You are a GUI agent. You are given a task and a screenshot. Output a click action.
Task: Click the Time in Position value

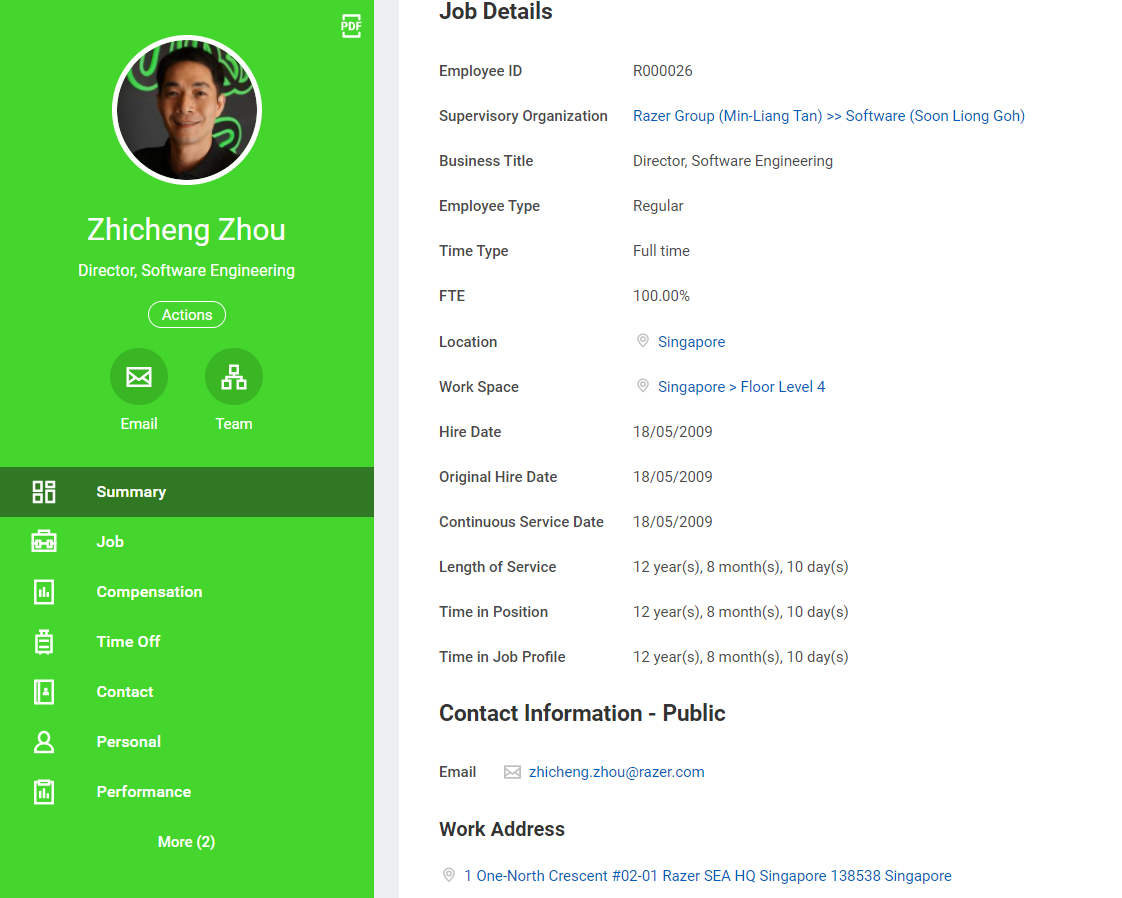coord(741,613)
